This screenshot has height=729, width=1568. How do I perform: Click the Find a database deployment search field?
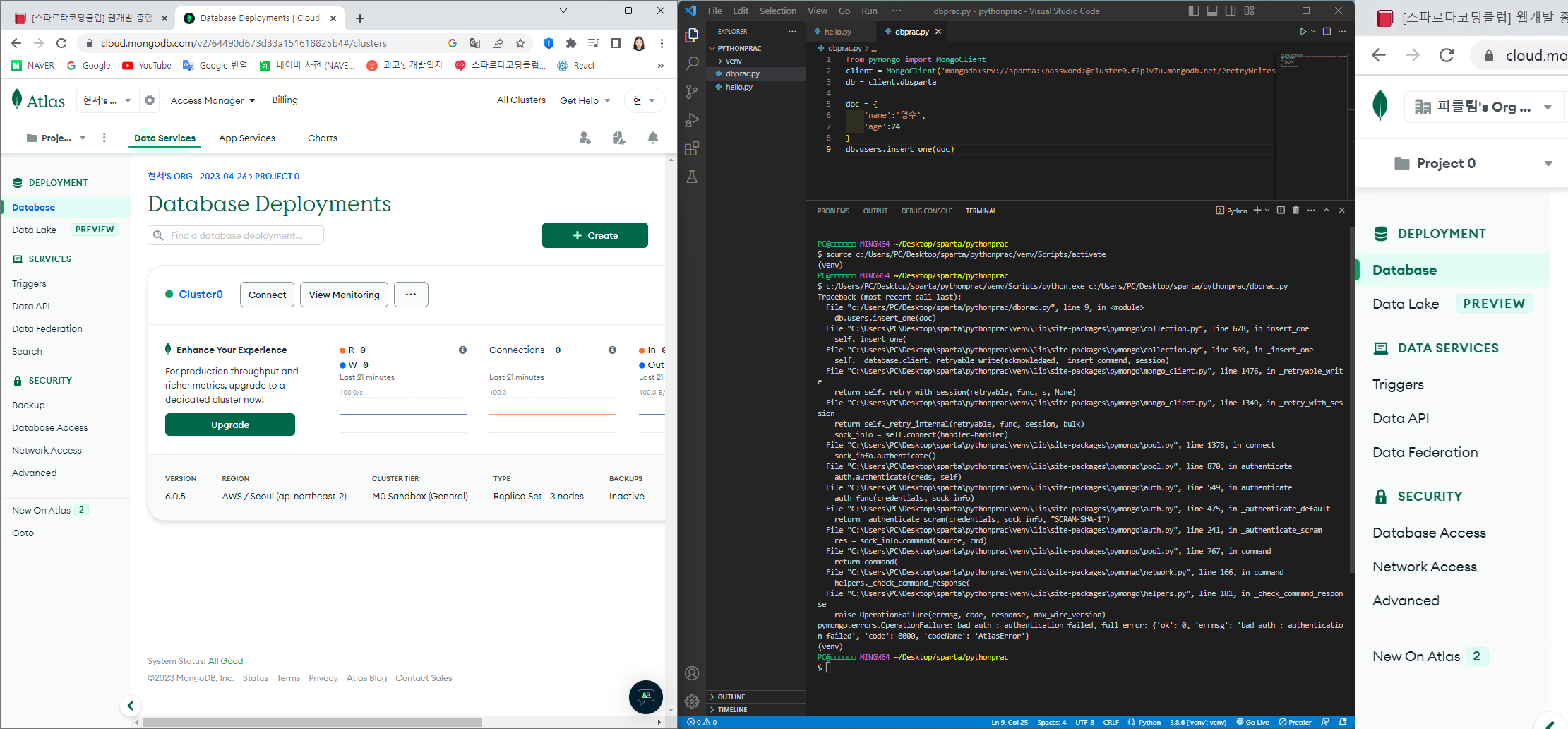point(236,235)
